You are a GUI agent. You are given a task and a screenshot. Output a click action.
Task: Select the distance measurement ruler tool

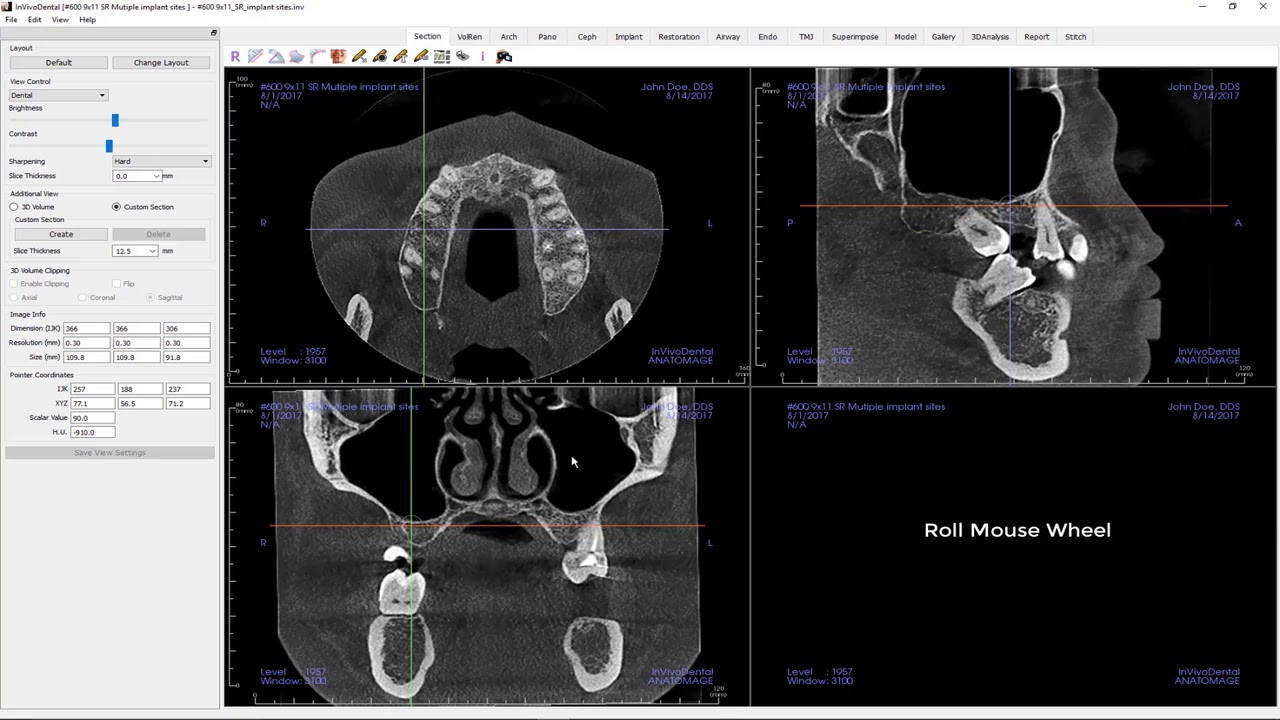click(x=255, y=57)
